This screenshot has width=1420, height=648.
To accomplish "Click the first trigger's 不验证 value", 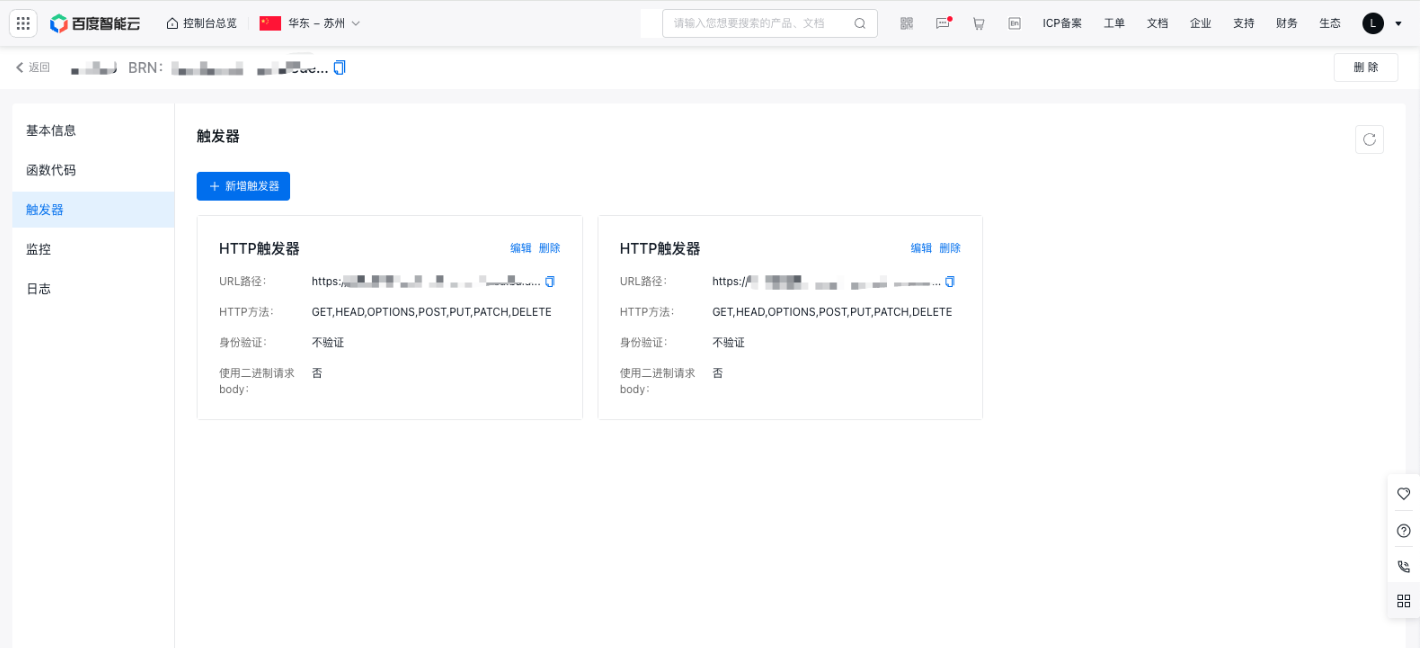I will point(328,342).
